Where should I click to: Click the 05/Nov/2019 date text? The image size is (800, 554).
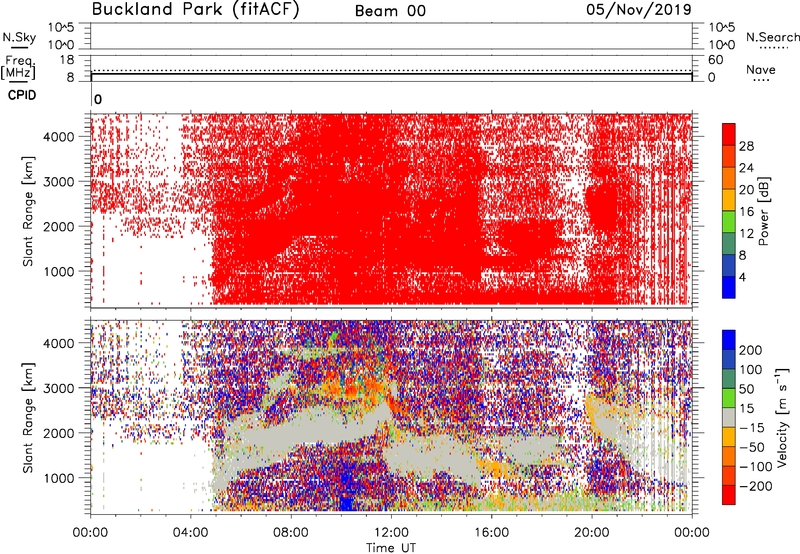pyautogui.click(x=639, y=10)
